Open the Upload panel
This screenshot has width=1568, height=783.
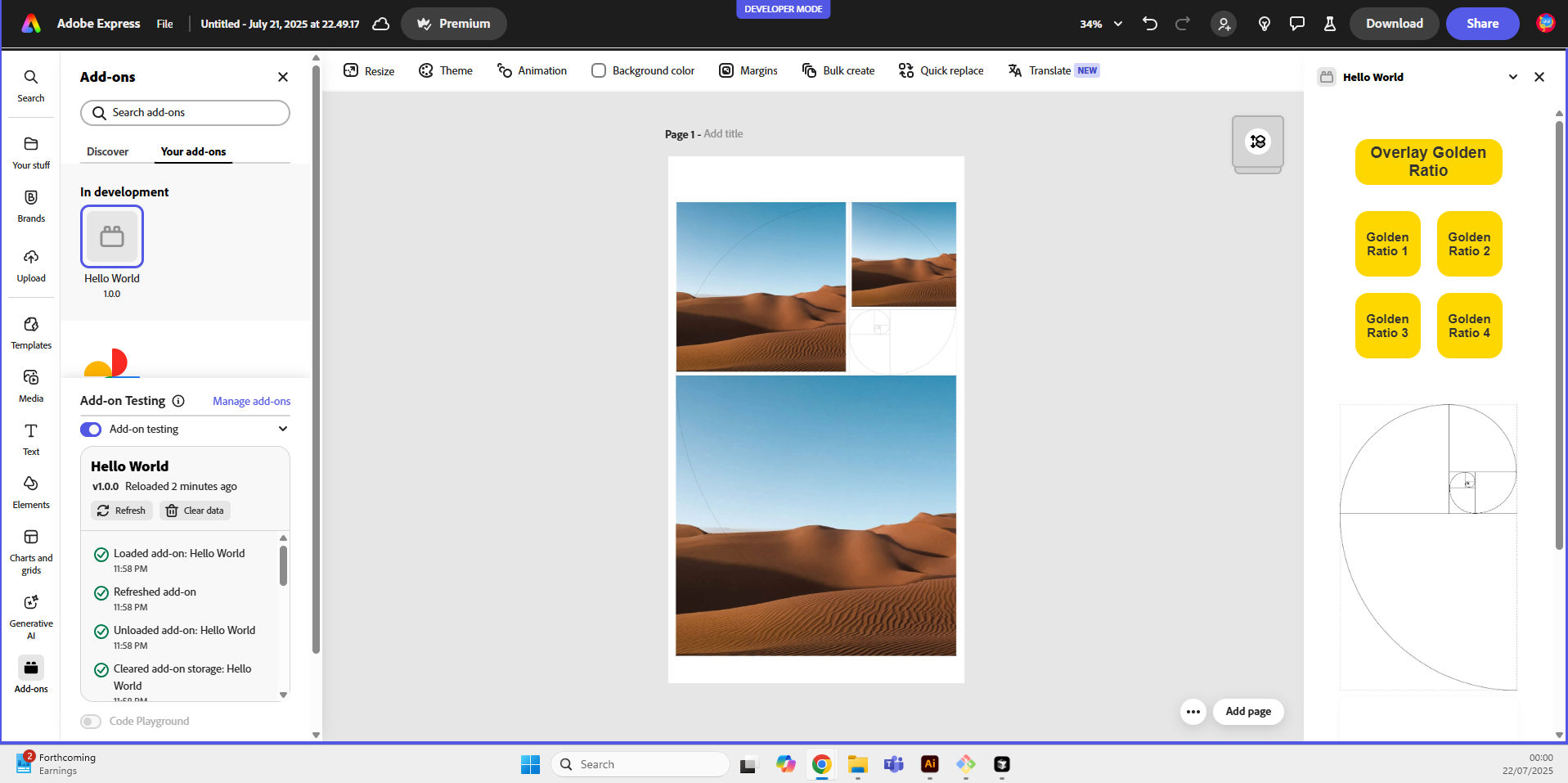[31, 266]
